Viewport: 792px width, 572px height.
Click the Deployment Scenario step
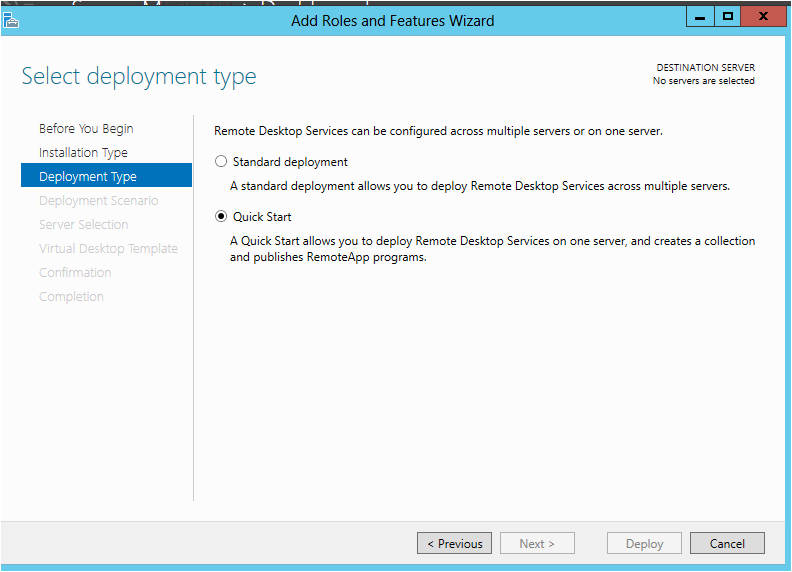(98, 201)
